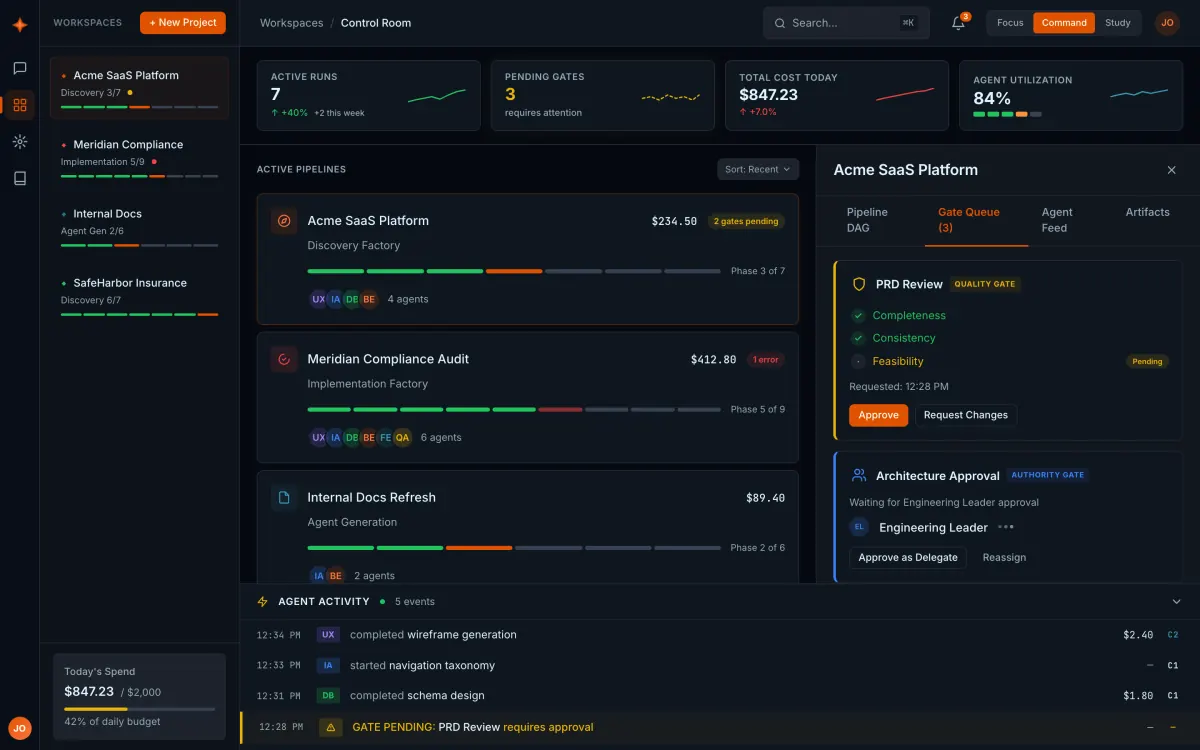Click the Acme SaaS Platform compass icon
1200x750 pixels.
[284, 221]
